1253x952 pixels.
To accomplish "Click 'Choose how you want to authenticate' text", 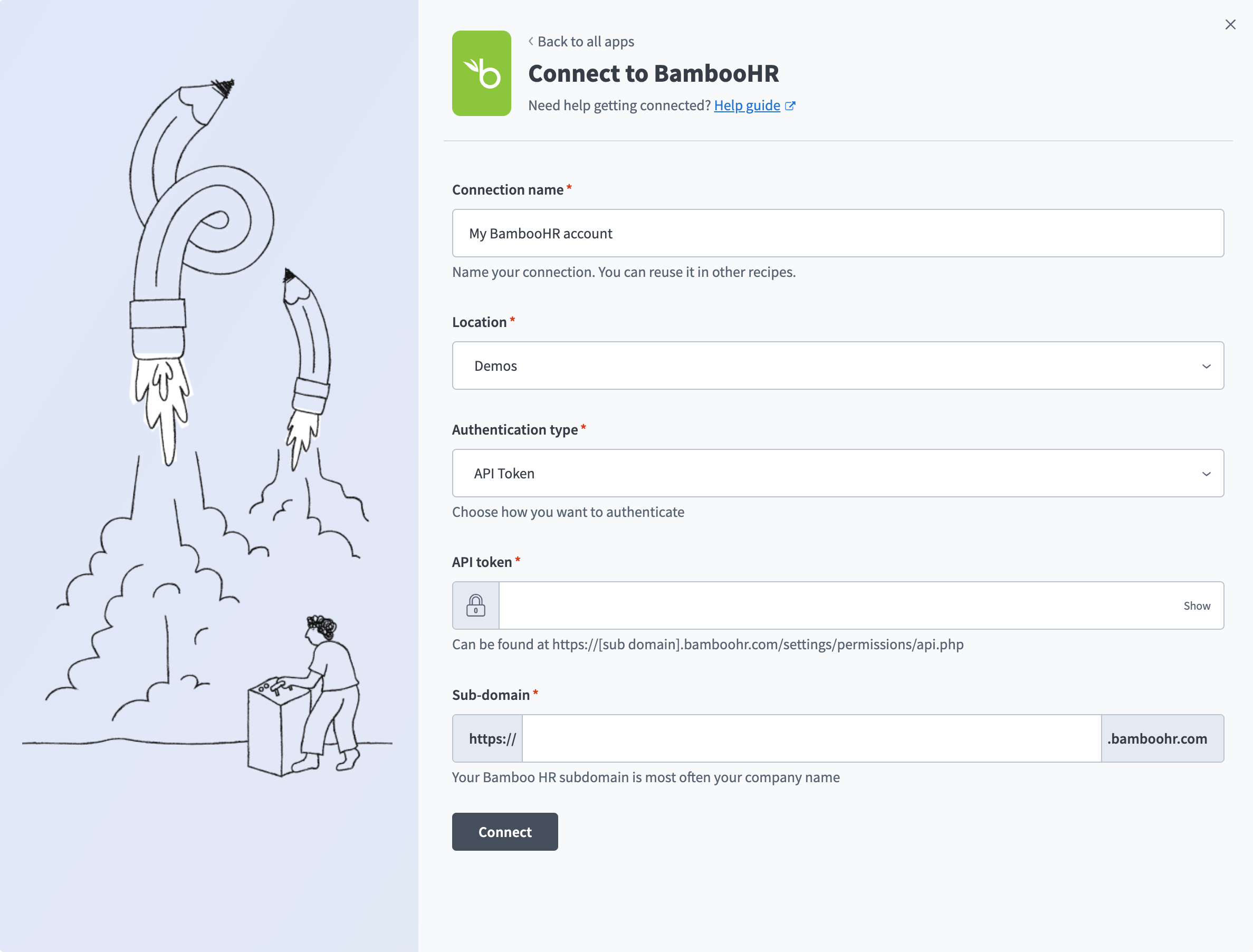I will coord(568,512).
